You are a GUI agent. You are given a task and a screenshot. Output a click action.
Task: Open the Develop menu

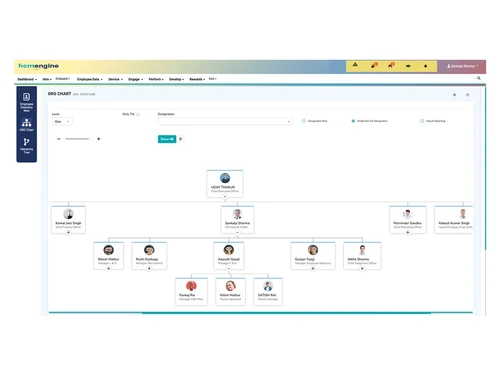coord(176,79)
